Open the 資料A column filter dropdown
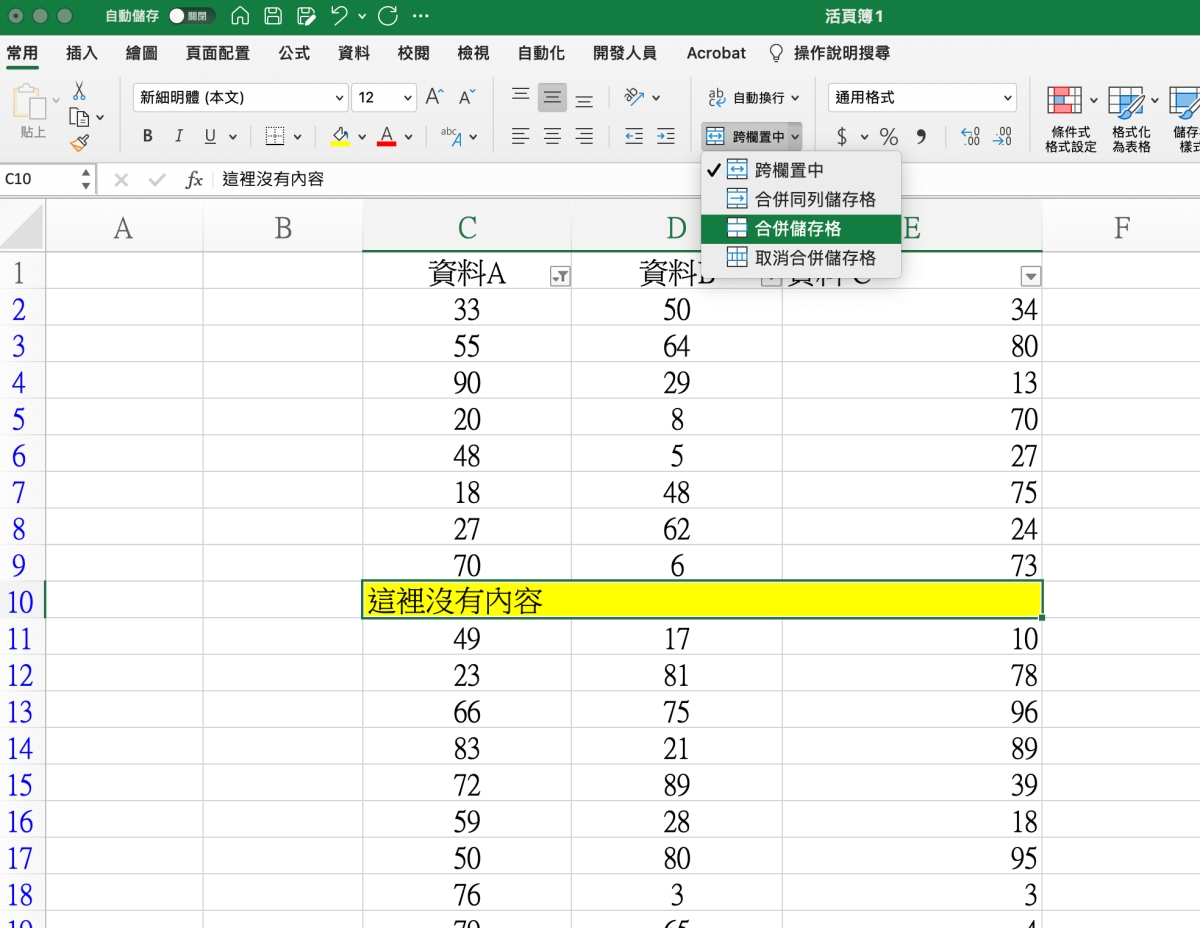Screen dimensions: 1200x928 [x=560, y=278]
